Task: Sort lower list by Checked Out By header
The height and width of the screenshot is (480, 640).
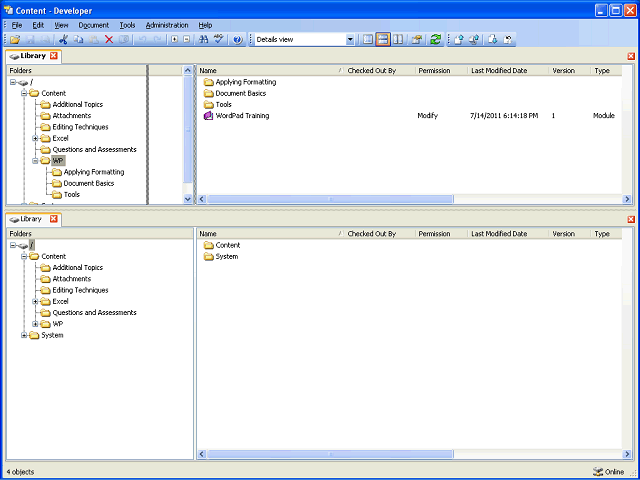Action: coord(380,234)
